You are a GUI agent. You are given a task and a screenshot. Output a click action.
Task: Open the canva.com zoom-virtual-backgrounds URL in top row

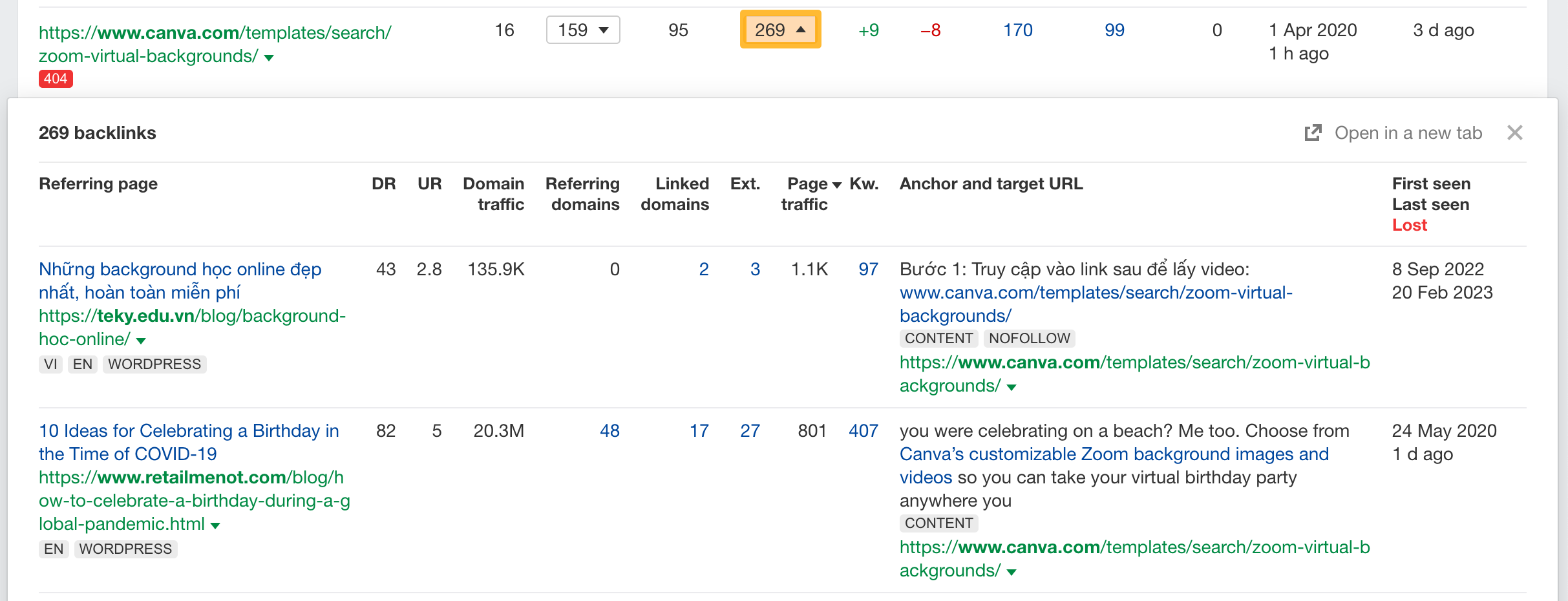(215, 44)
